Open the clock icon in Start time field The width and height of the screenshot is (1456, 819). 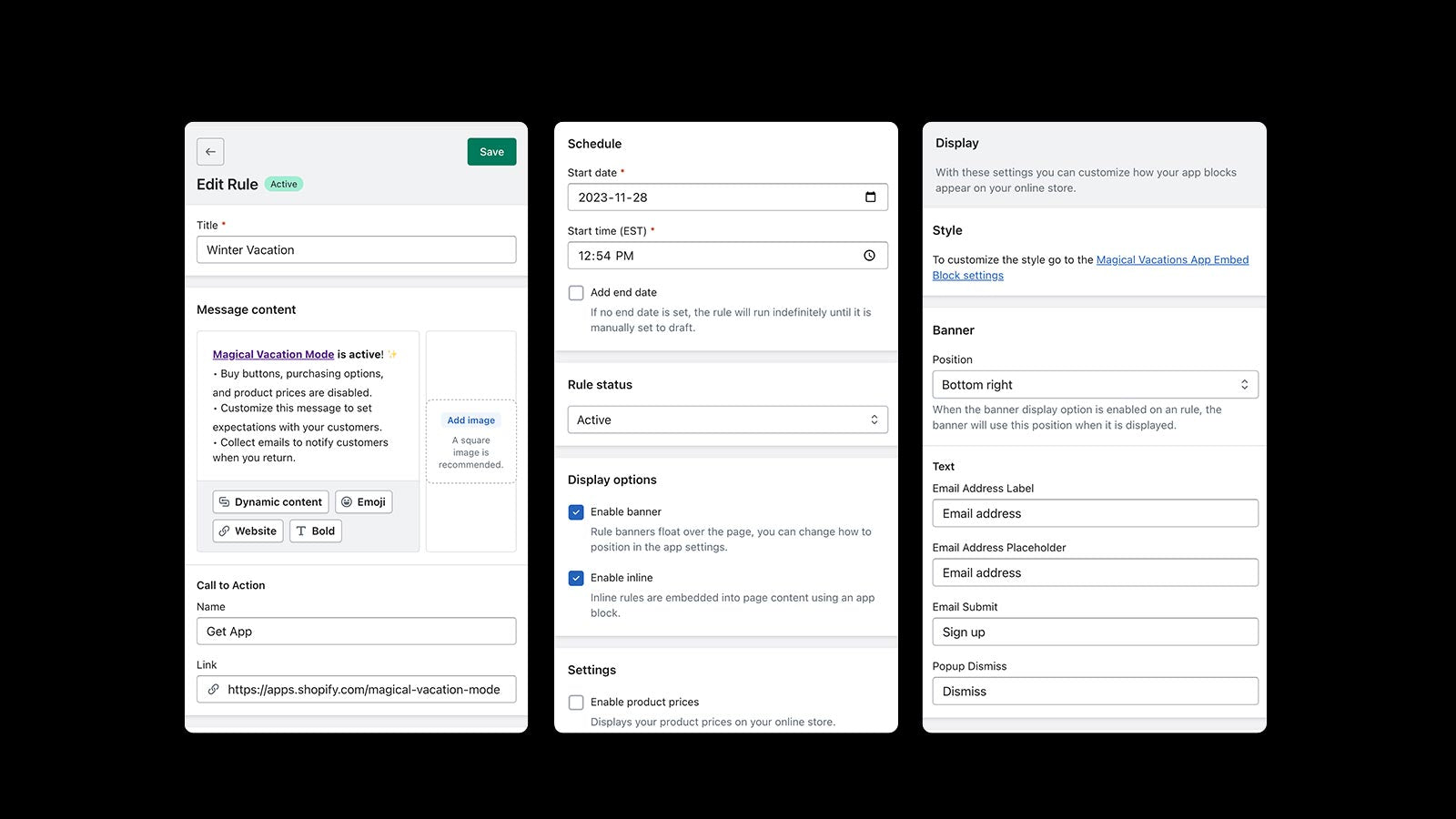(x=869, y=256)
